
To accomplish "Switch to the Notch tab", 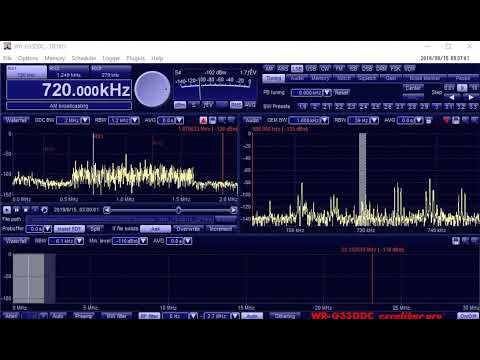I will (344, 78).
